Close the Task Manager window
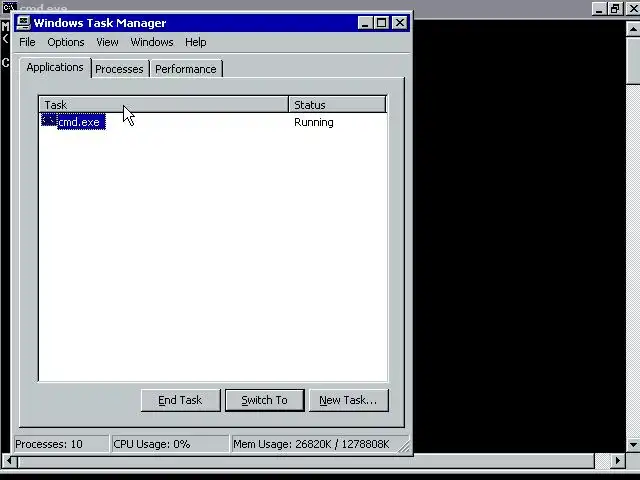640x480 pixels. (400, 23)
